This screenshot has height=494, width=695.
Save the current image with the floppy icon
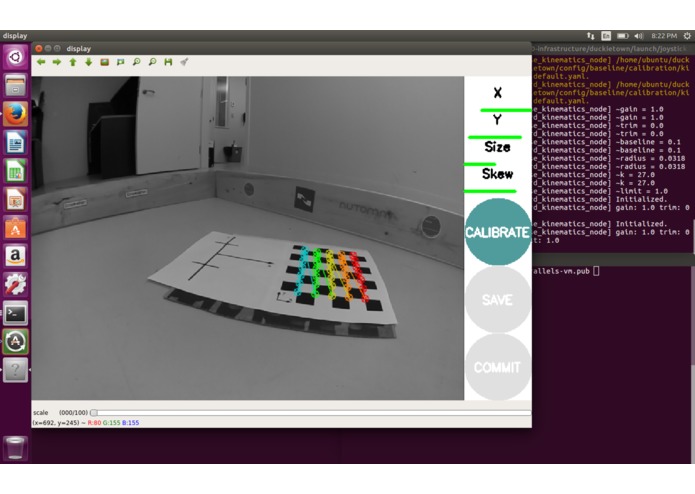coord(168,62)
